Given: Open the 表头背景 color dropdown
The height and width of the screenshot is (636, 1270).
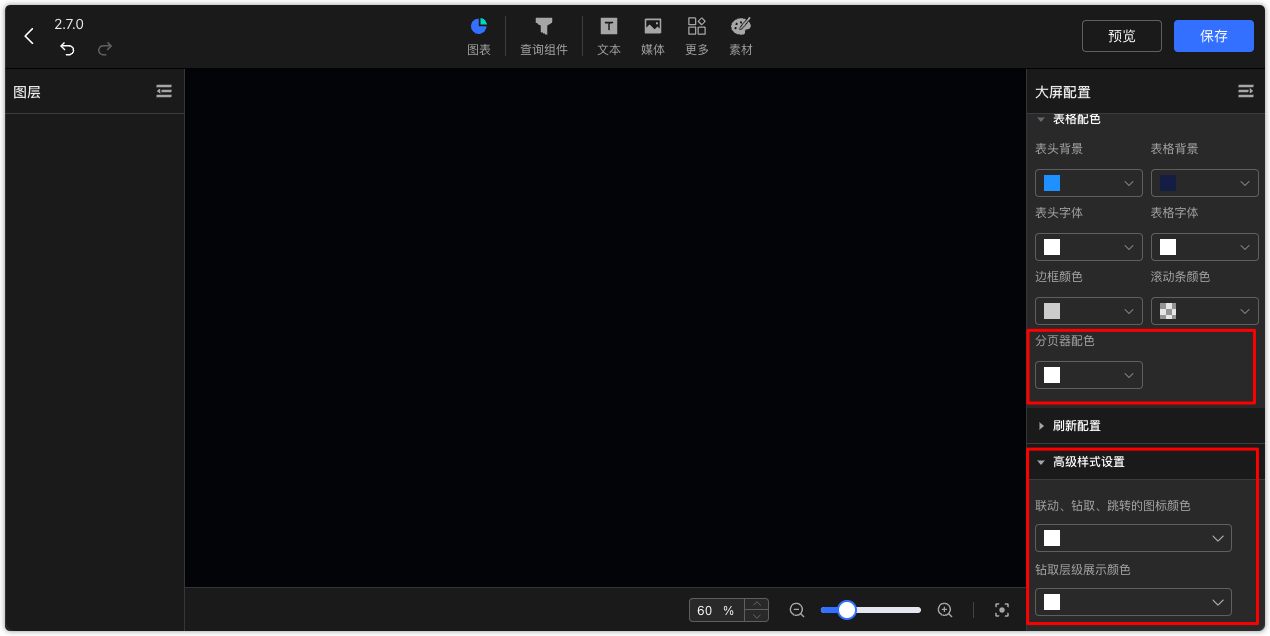Looking at the screenshot, I should 1088,183.
